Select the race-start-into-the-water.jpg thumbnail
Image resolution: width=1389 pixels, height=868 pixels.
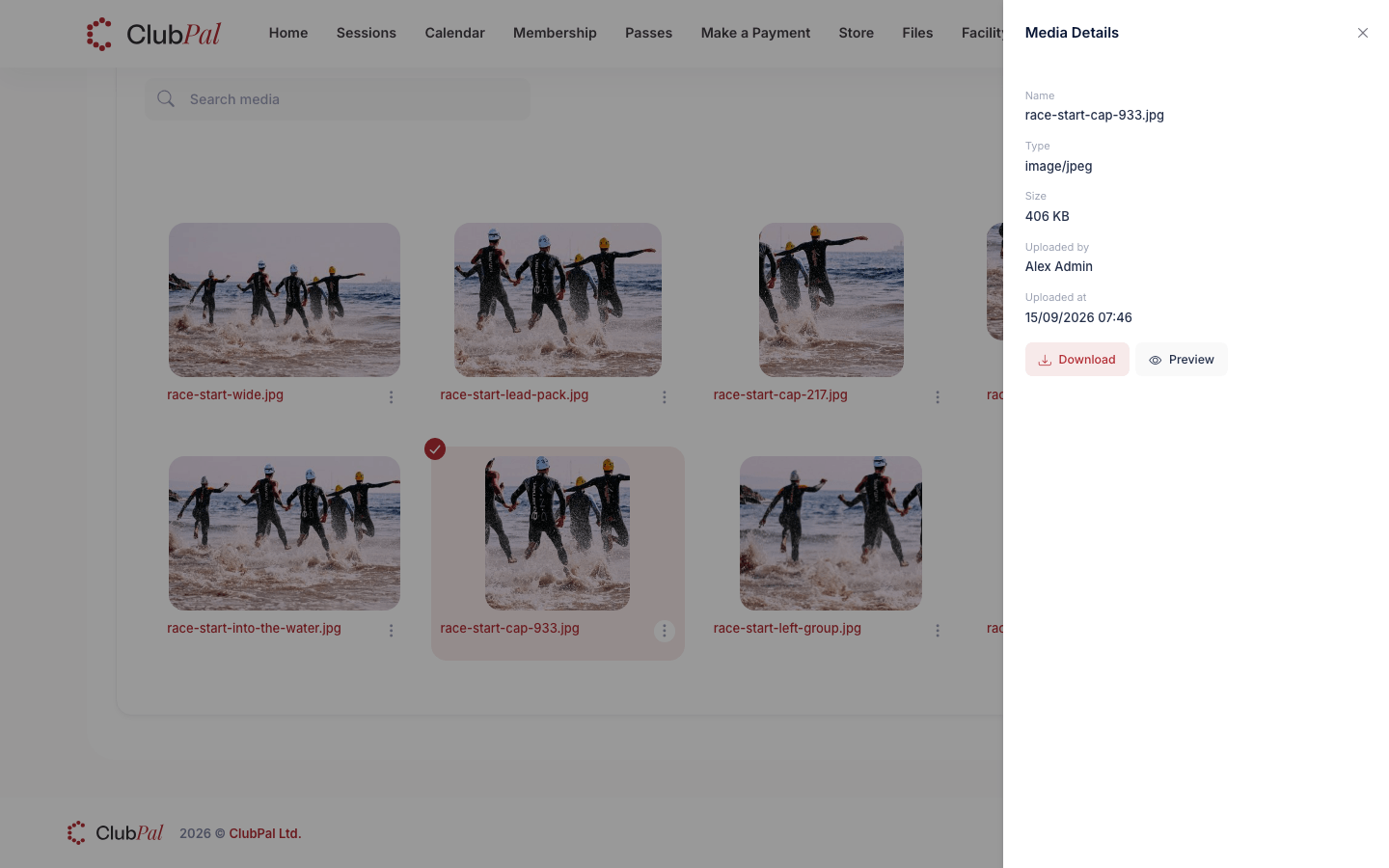tap(285, 533)
